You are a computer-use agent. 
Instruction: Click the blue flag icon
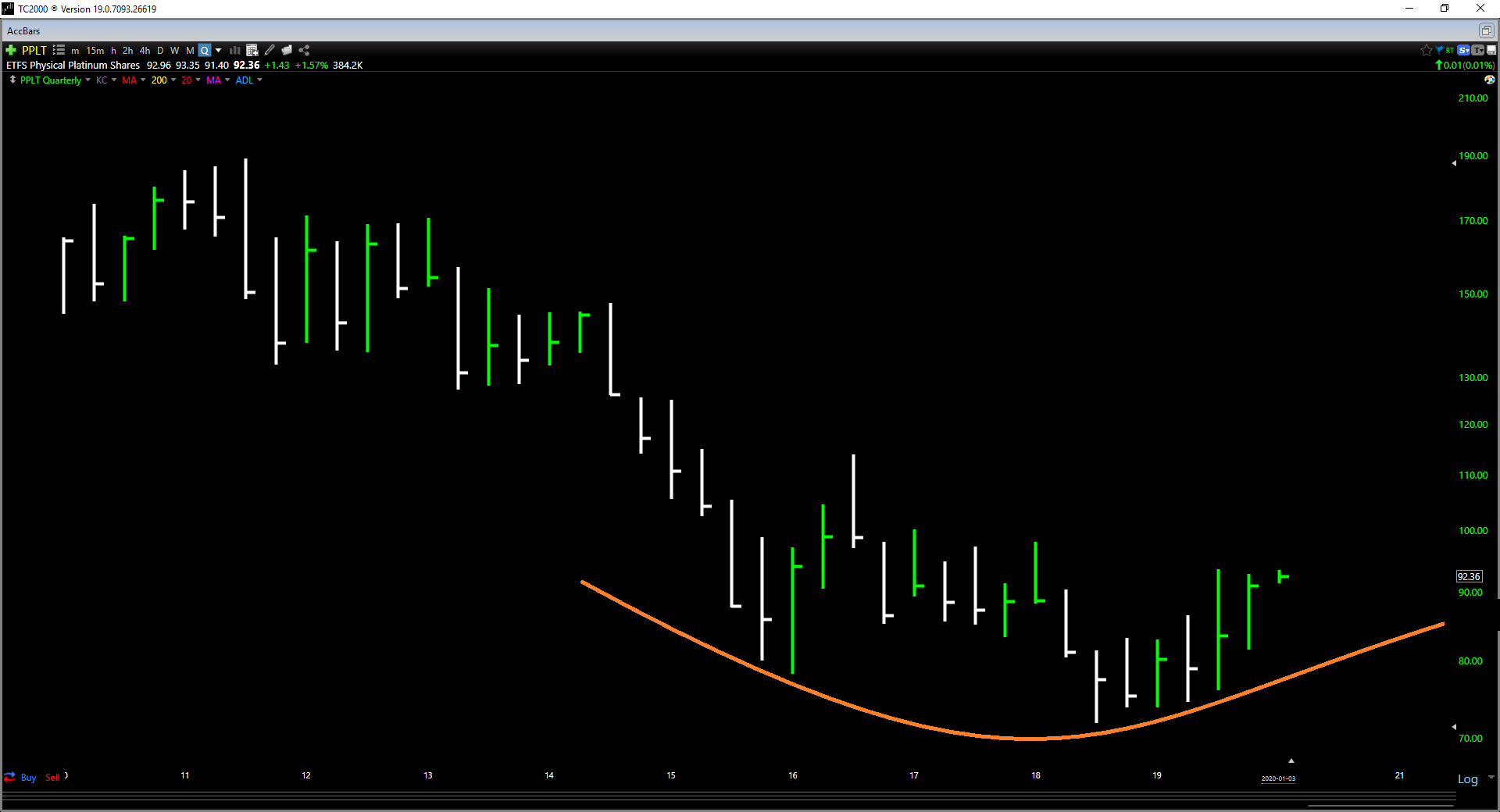click(x=1440, y=50)
